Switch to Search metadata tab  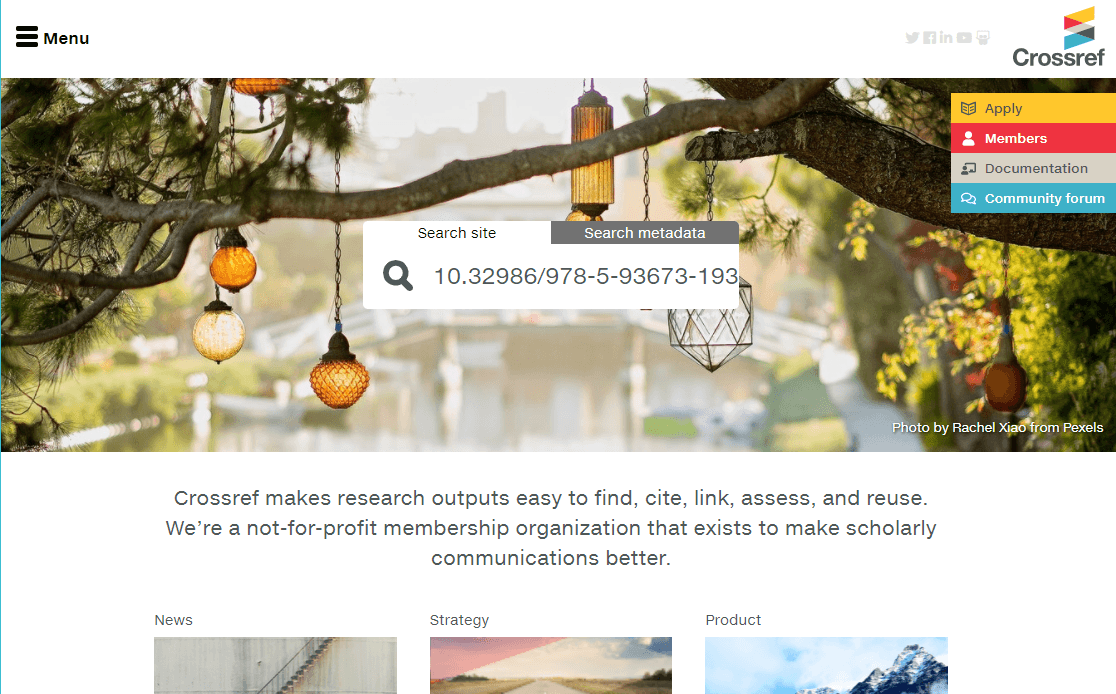click(x=645, y=233)
